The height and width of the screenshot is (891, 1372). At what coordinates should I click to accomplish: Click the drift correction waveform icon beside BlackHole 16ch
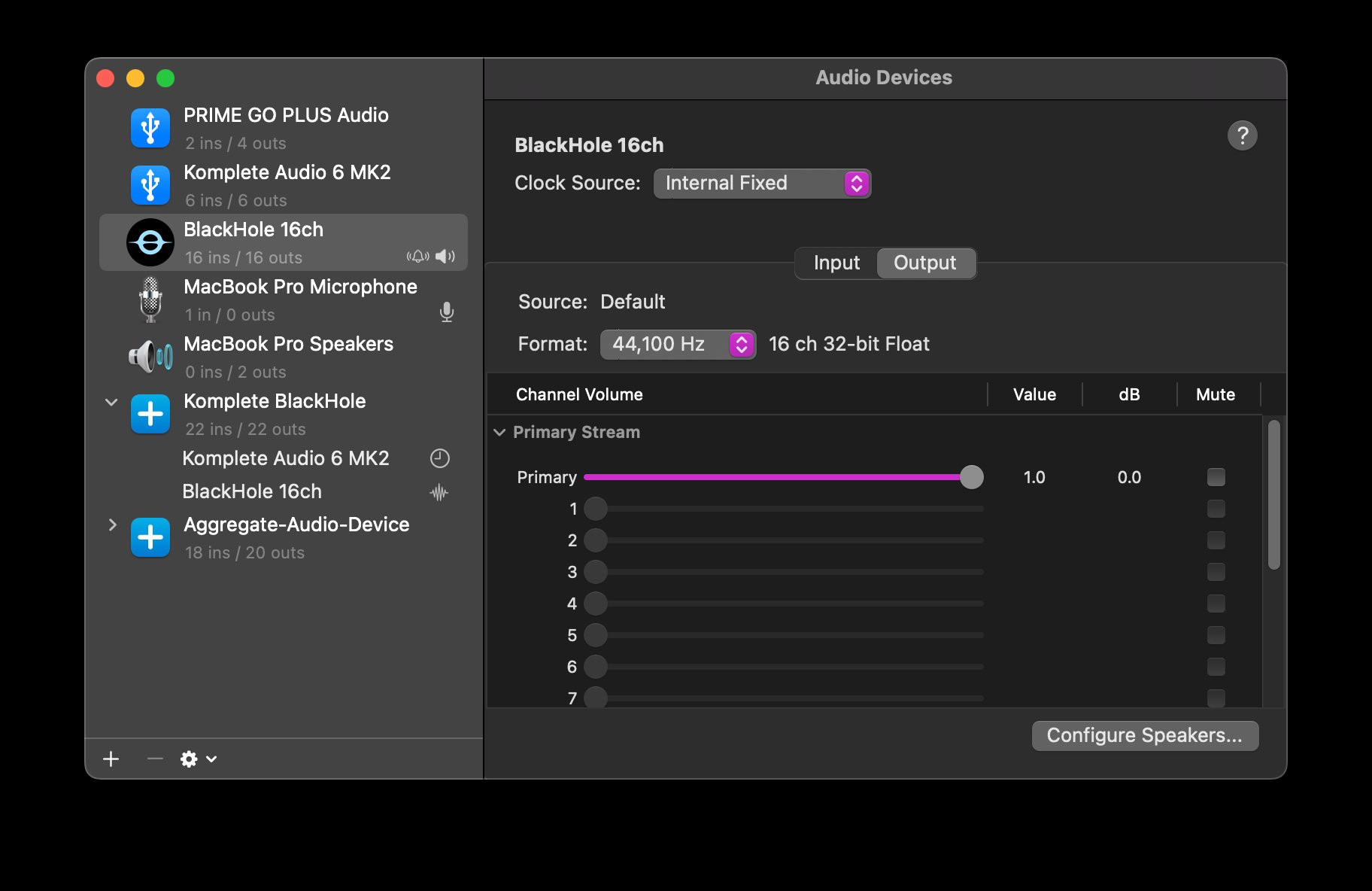439,493
